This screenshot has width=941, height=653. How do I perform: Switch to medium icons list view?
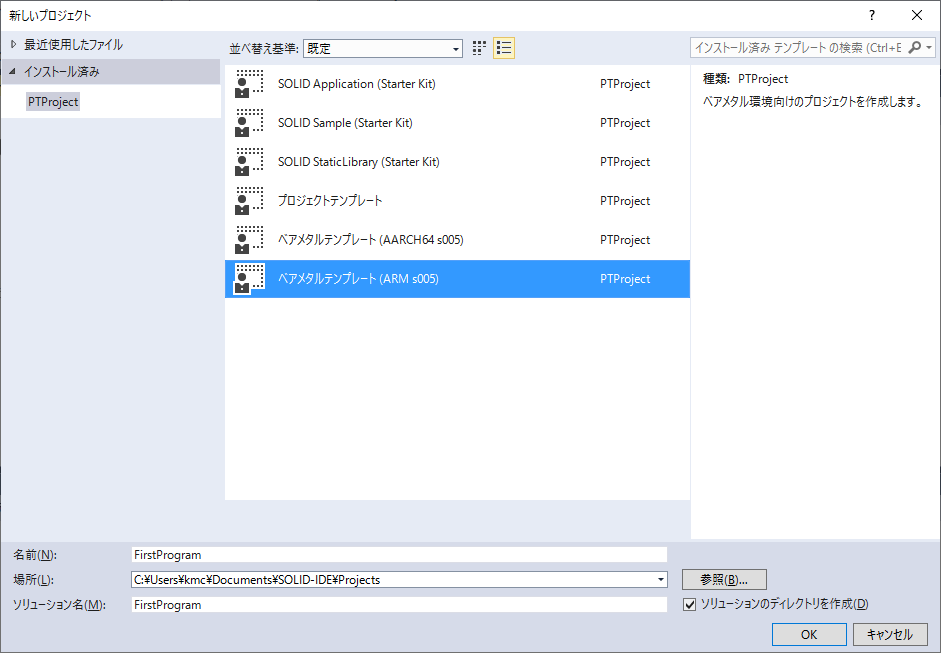tap(504, 48)
